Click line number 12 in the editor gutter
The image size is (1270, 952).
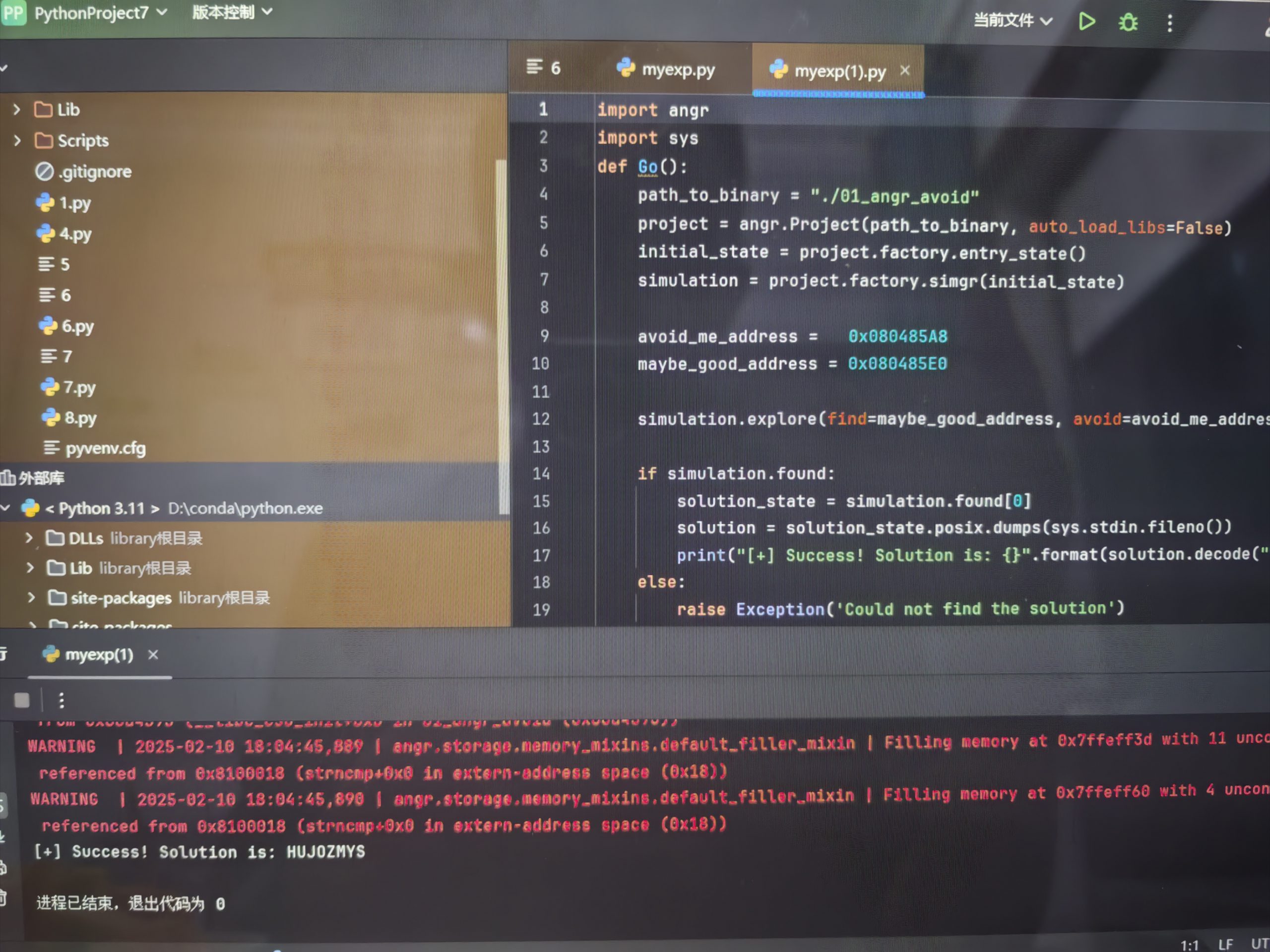pos(540,418)
